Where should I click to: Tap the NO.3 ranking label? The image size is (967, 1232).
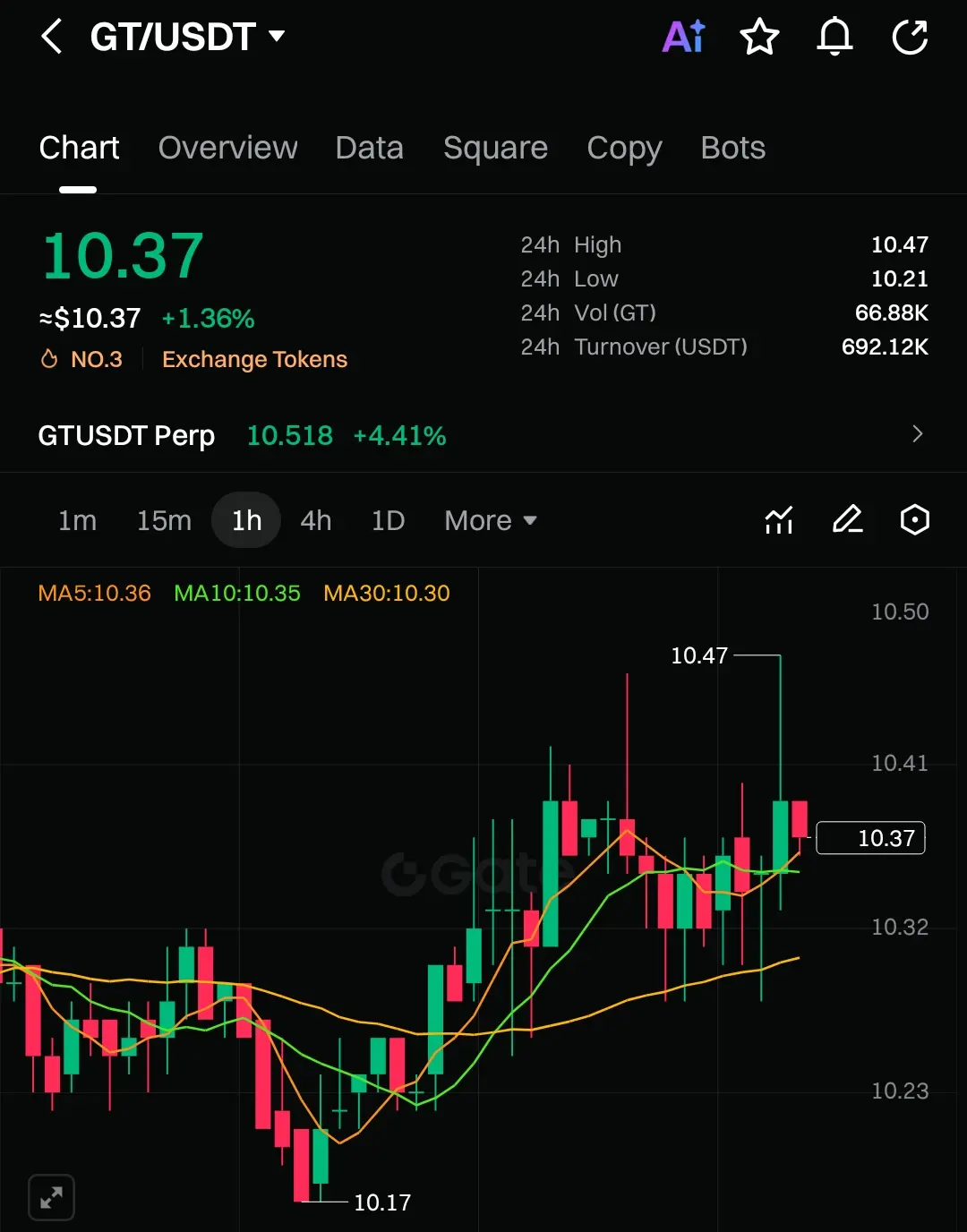click(97, 359)
